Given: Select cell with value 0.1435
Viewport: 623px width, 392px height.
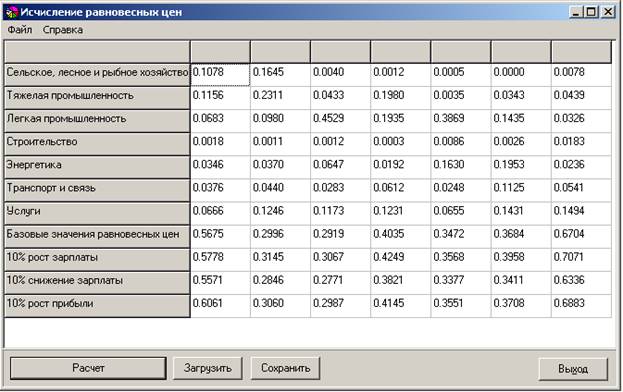Looking at the screenshot, I should click(521, 121).
